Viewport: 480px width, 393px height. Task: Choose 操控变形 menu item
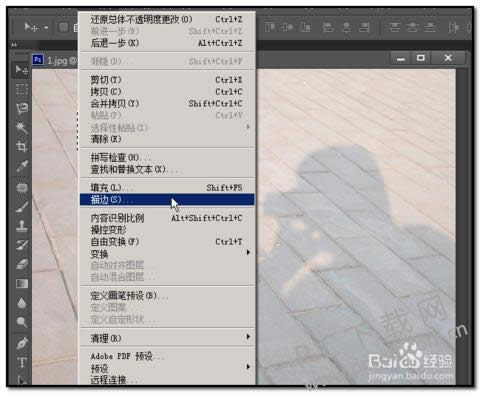pyautogui.click(x=167, y=230)
